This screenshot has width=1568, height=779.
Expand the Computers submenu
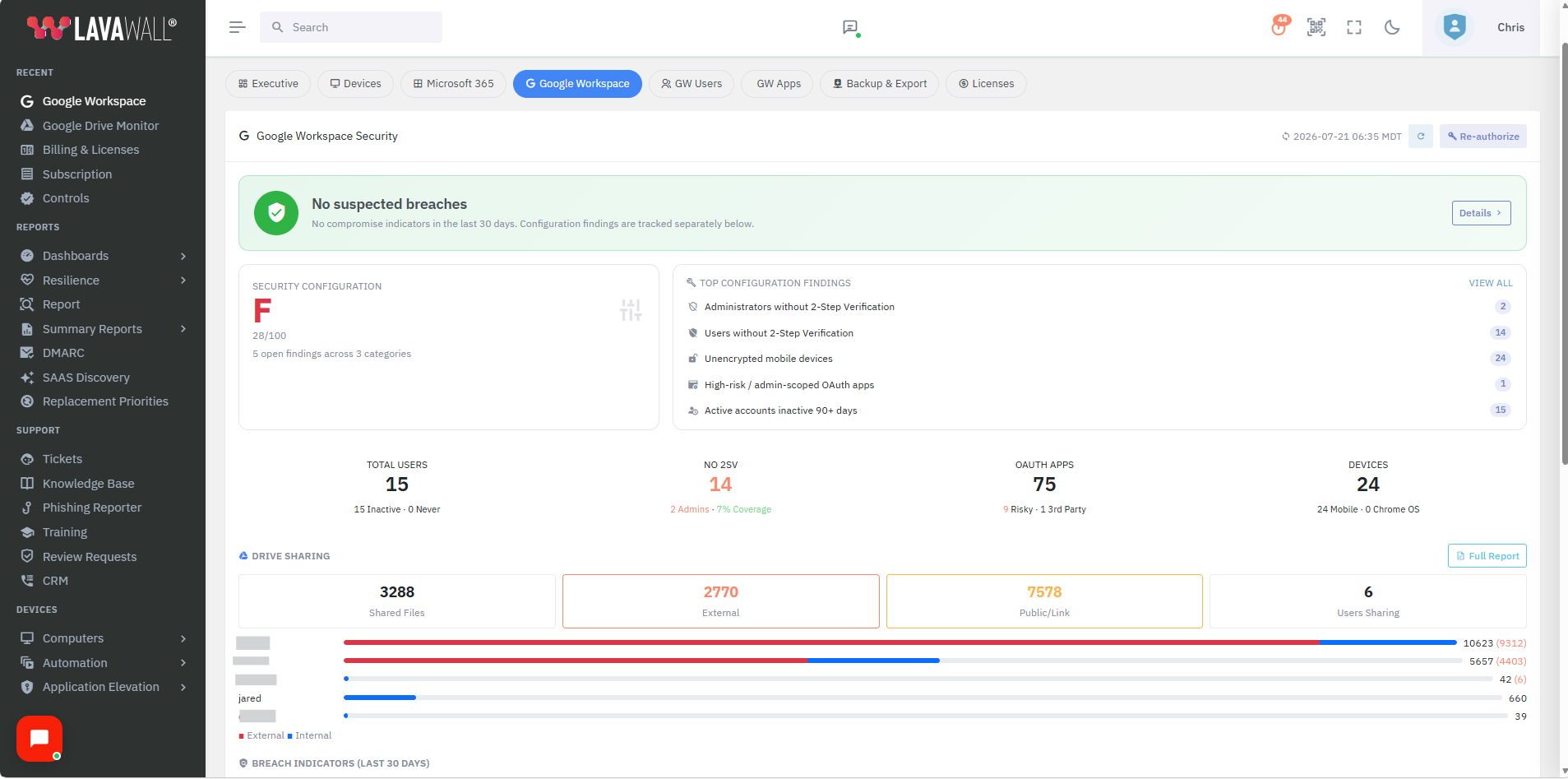103,638
